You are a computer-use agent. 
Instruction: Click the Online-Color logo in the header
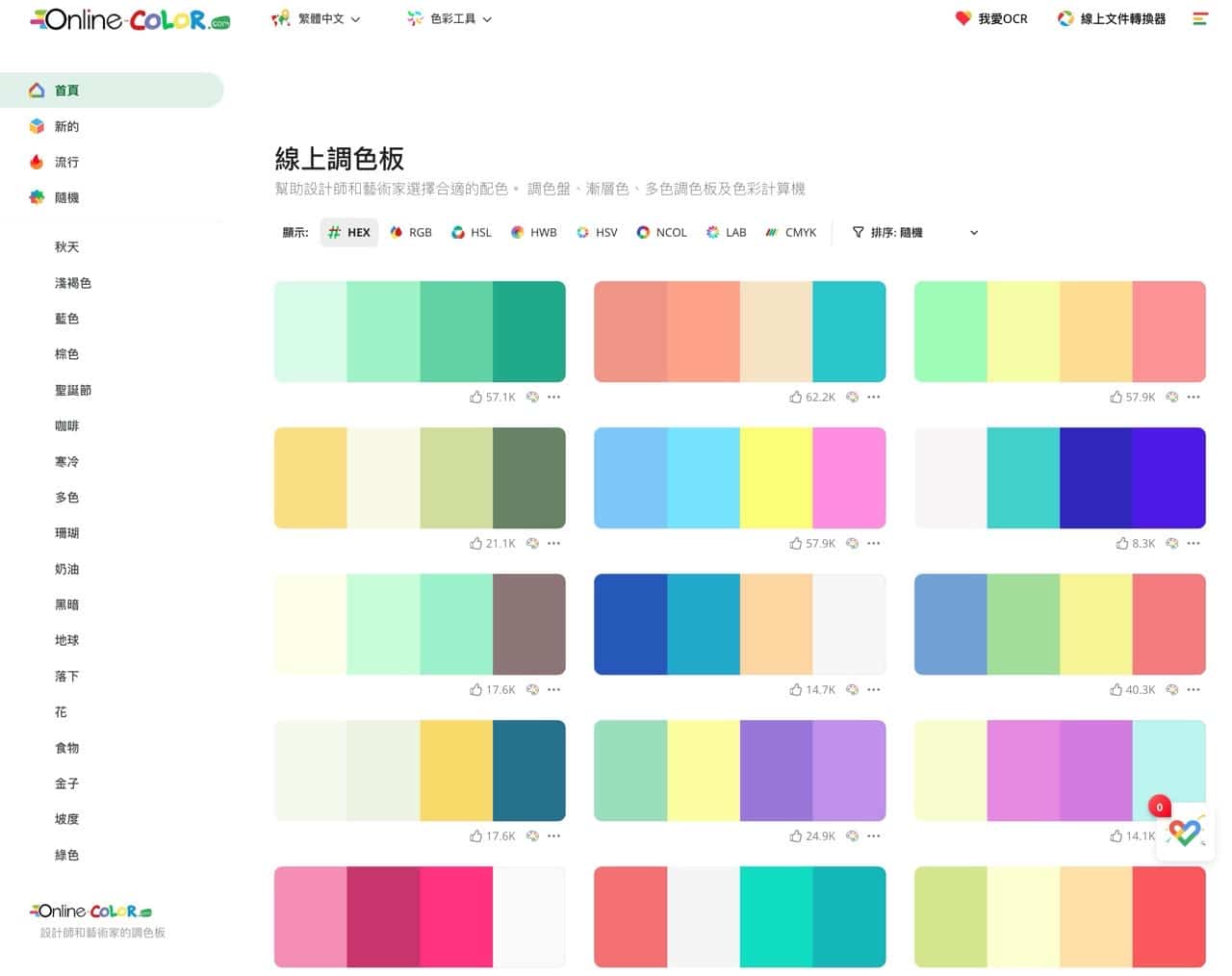pos(130,19)
